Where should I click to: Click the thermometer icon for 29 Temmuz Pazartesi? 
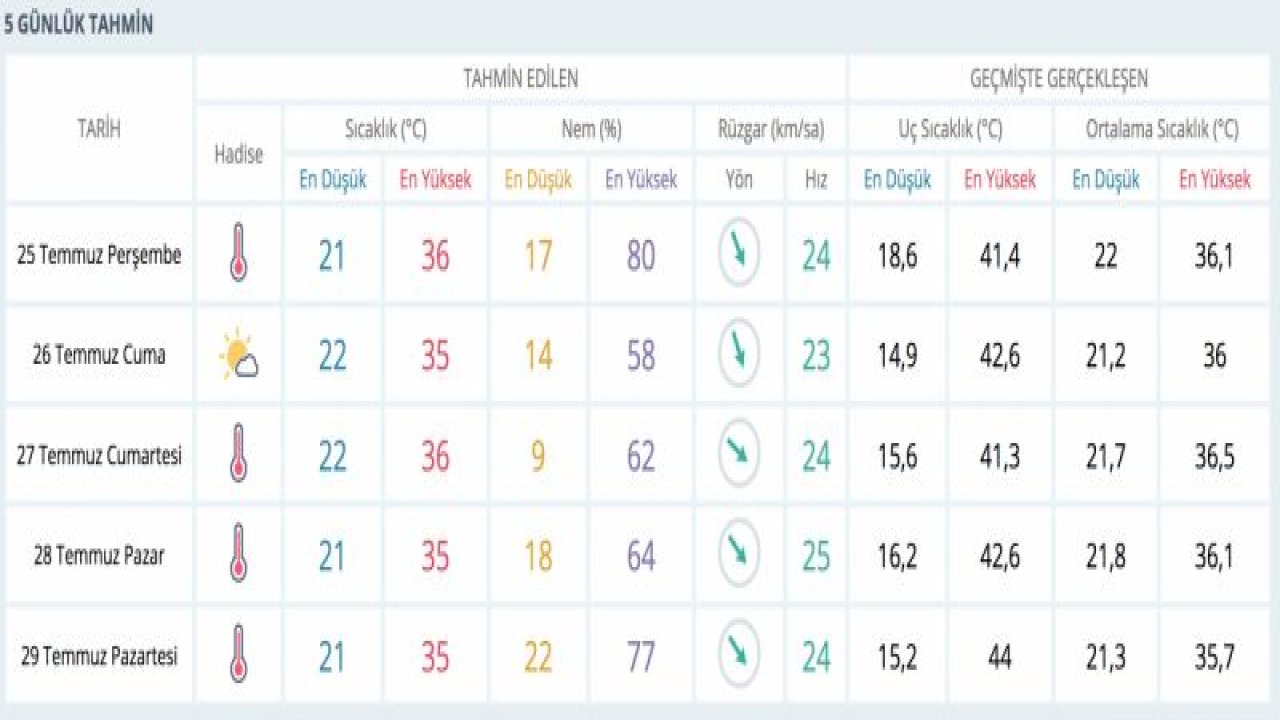(238, 654)
